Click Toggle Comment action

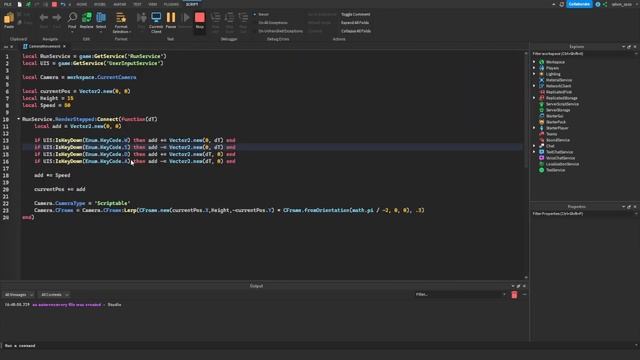click(356, 14)
